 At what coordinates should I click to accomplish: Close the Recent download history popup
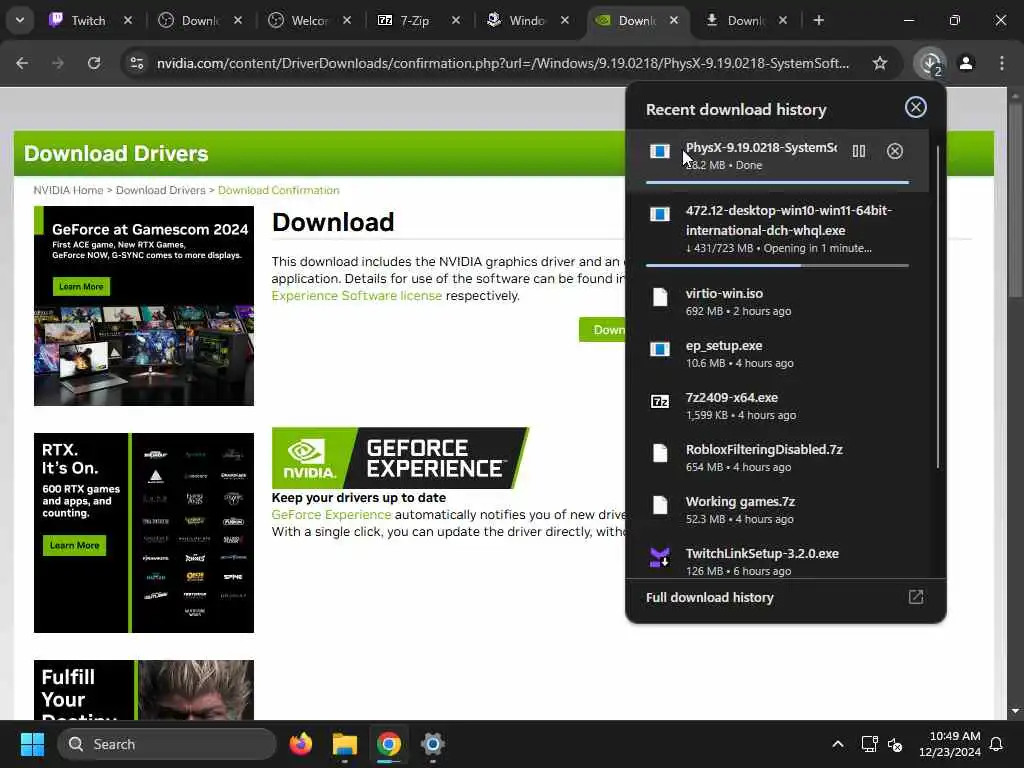coord(916,107)
